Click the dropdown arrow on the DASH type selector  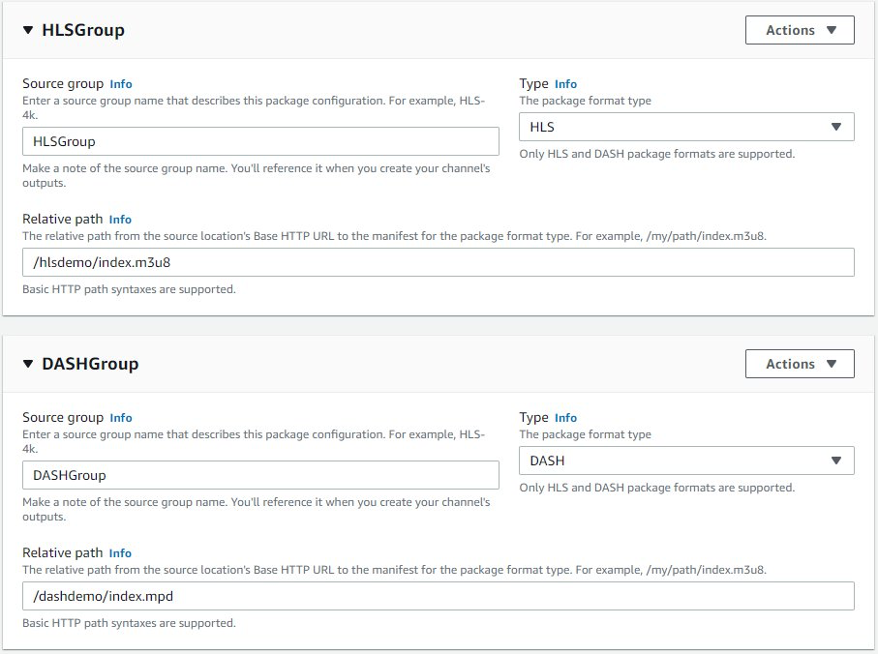point(840,461)
